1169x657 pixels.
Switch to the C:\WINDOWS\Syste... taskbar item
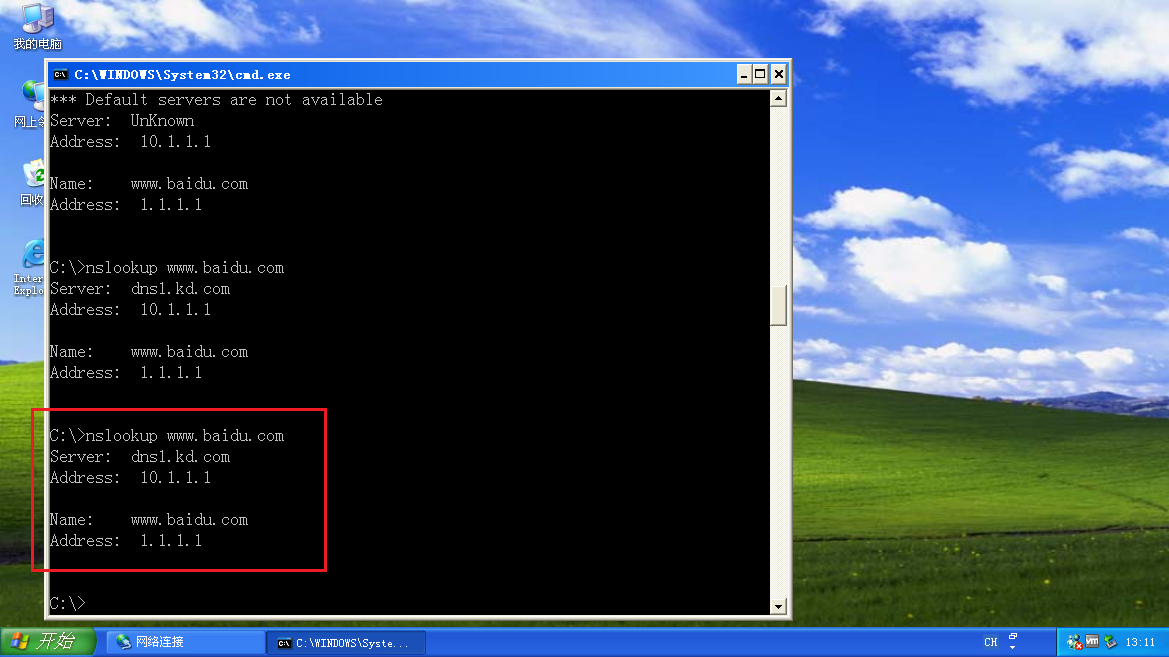click(x=347, y=642)
